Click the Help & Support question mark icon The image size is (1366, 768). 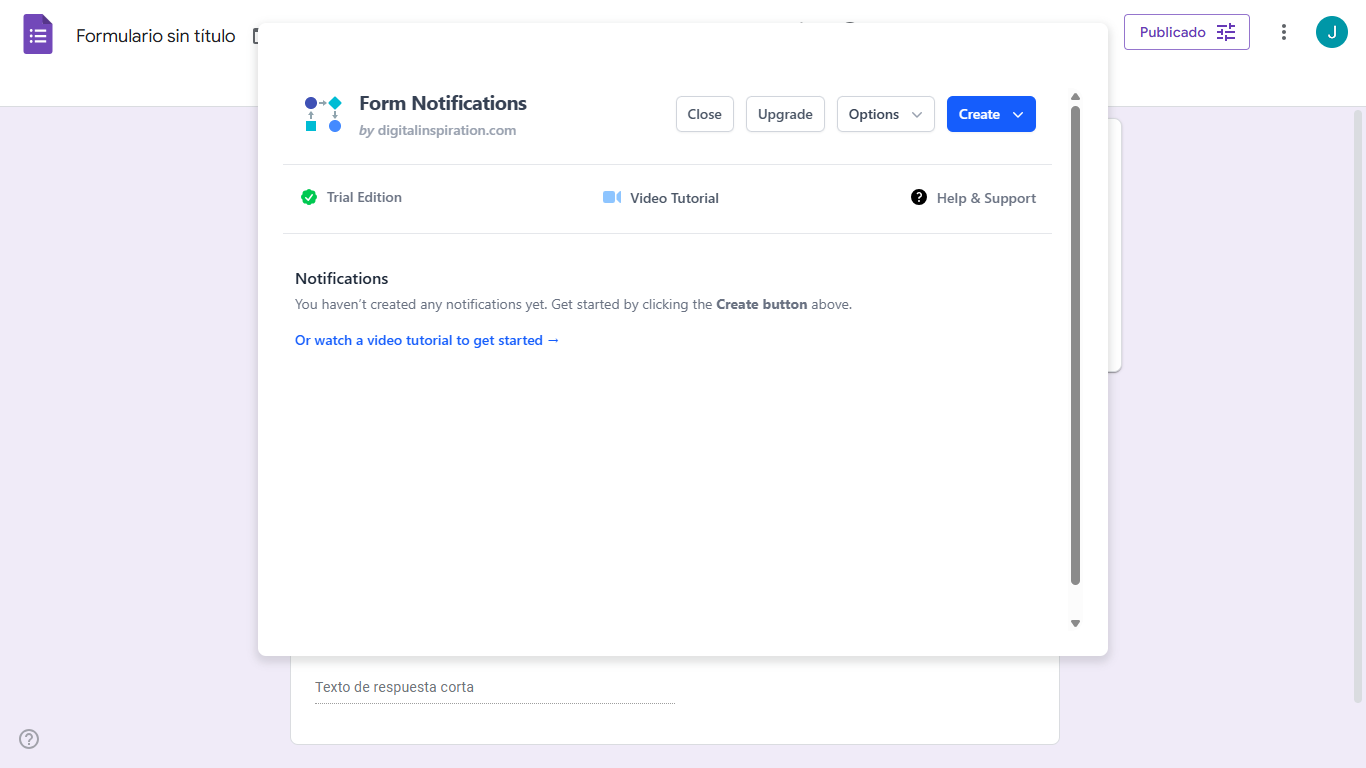(x=919, y=197)
